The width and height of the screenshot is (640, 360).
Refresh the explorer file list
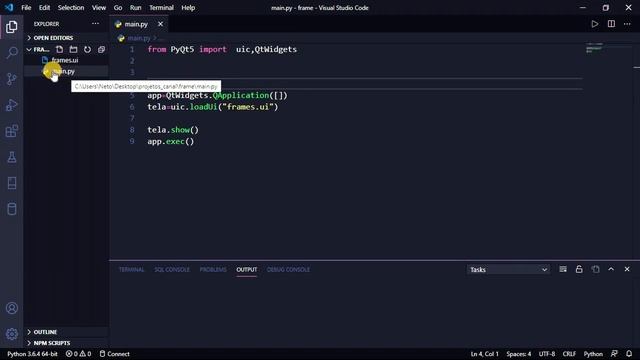pos(87,49)
